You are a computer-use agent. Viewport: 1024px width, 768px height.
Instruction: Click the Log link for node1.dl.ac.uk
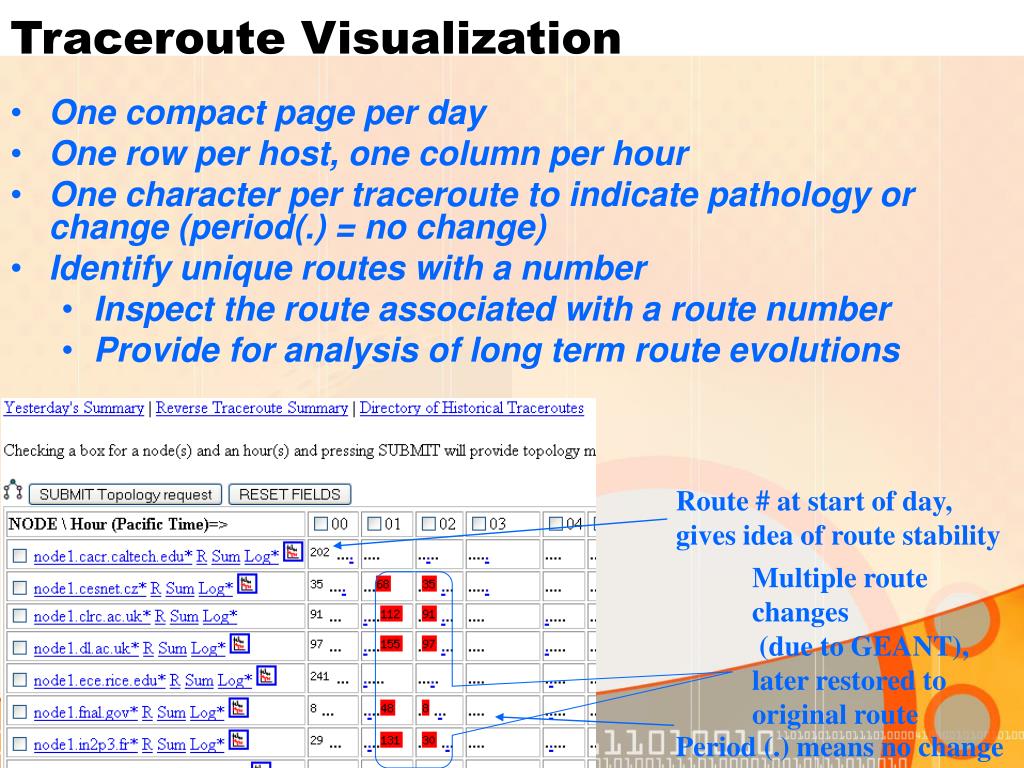pos(208,648)
